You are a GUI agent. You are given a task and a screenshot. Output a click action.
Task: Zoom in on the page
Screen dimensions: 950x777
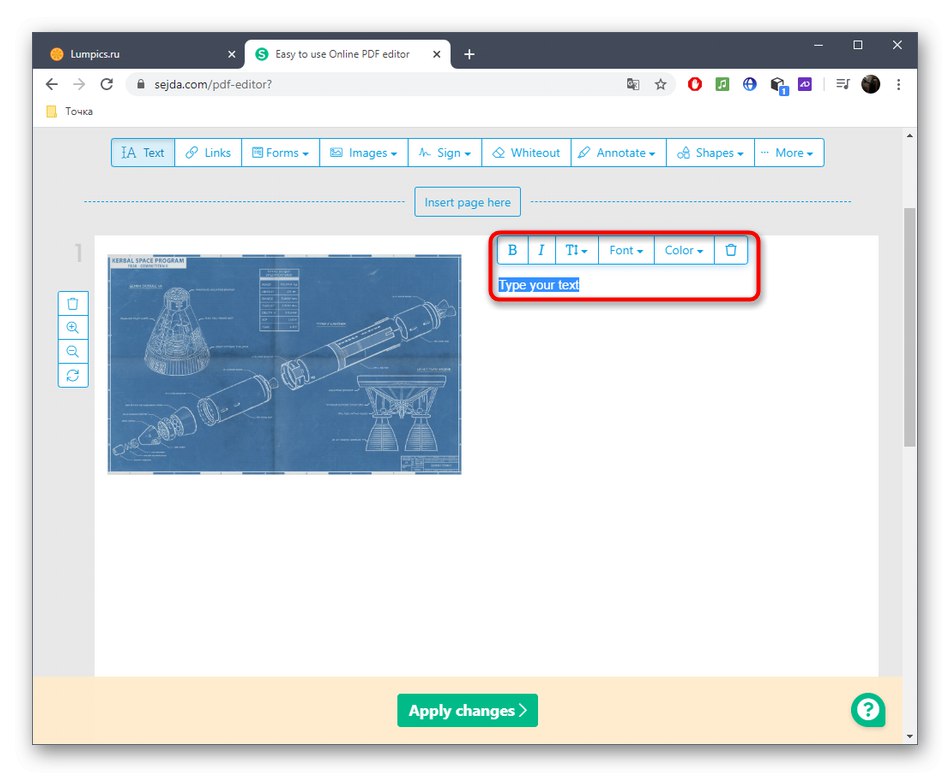72,327
